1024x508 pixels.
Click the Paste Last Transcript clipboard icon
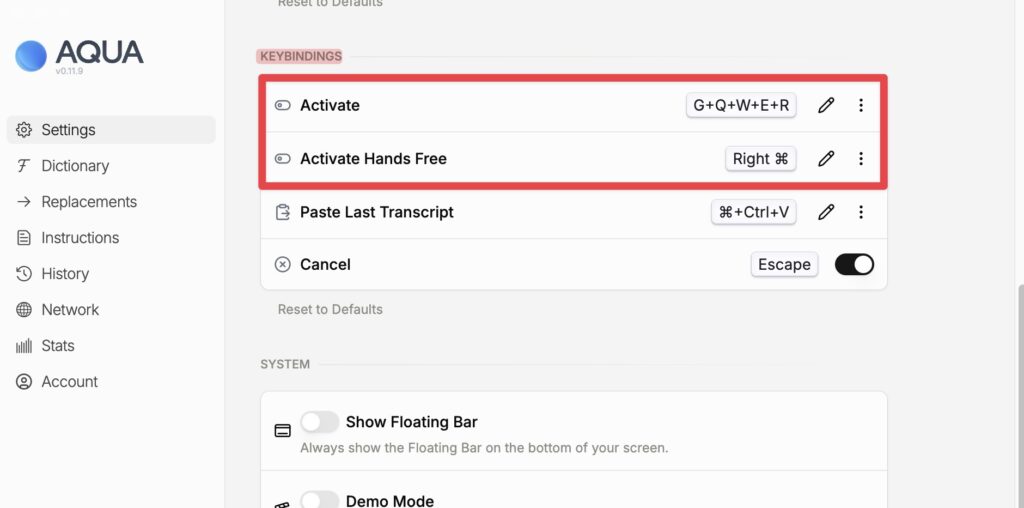click(x=283, y=212)
